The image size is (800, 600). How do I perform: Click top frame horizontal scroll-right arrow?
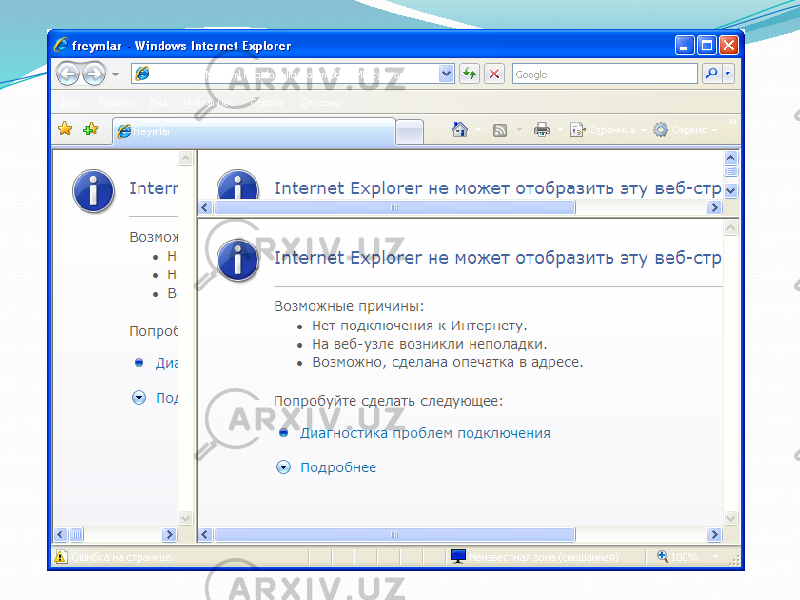coord(714,207)
